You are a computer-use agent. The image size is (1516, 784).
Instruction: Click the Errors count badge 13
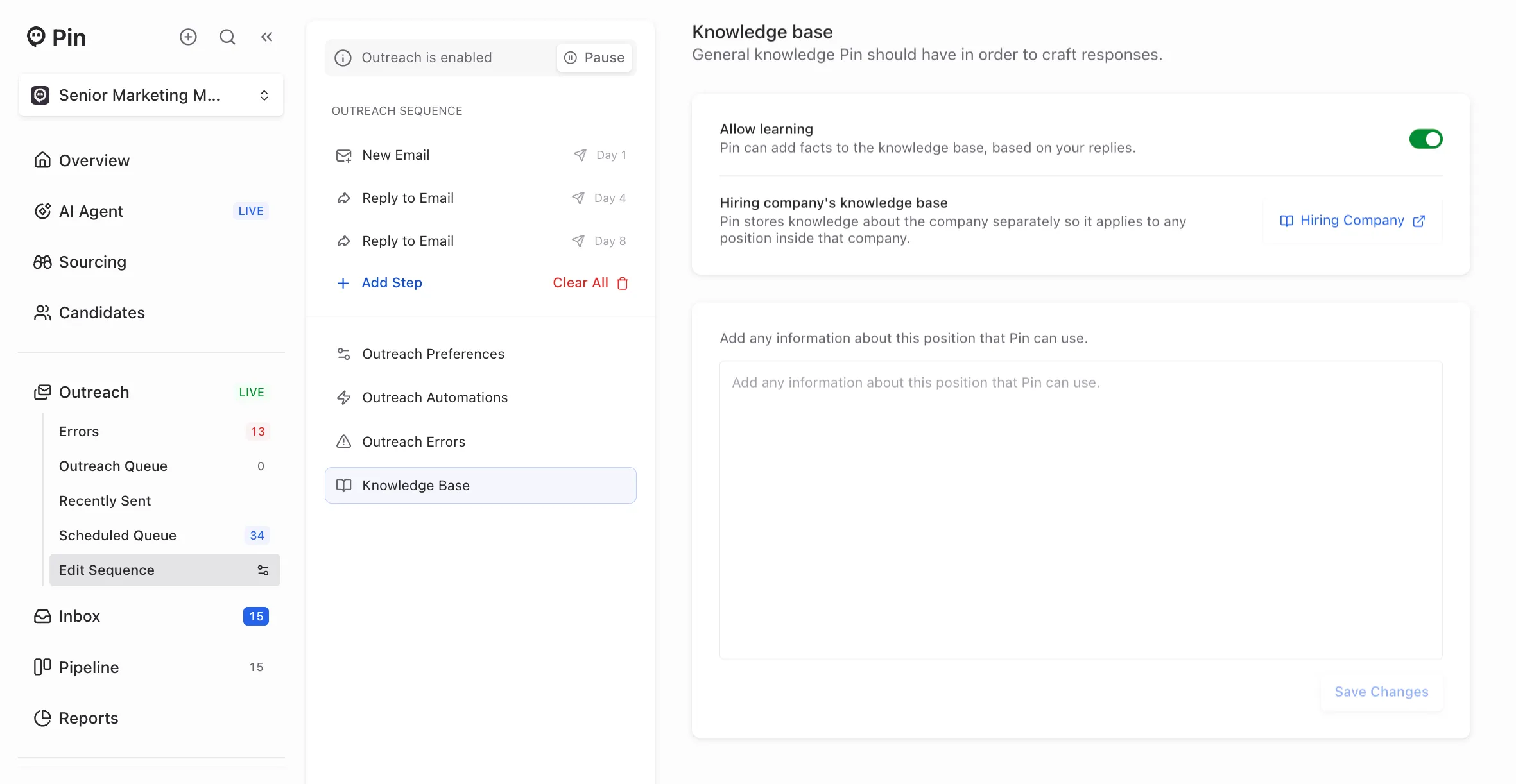pyautogui.click(x=257, y=431)
